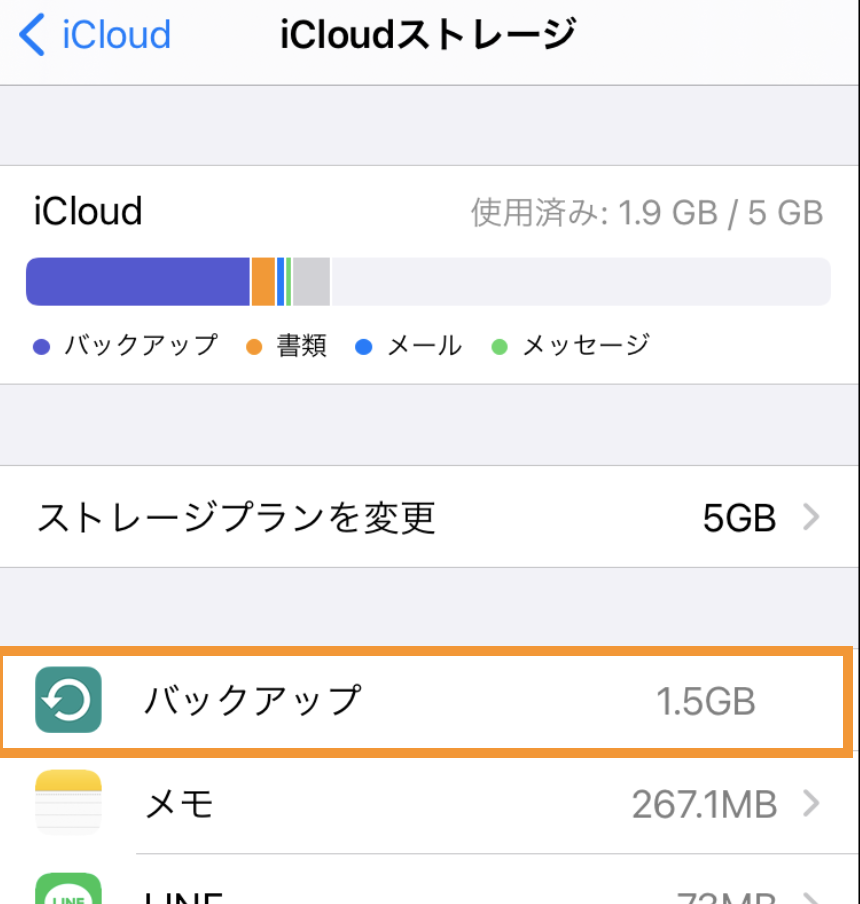
Task: Tap orange 書類 legend dot
Action: point(254,346)
